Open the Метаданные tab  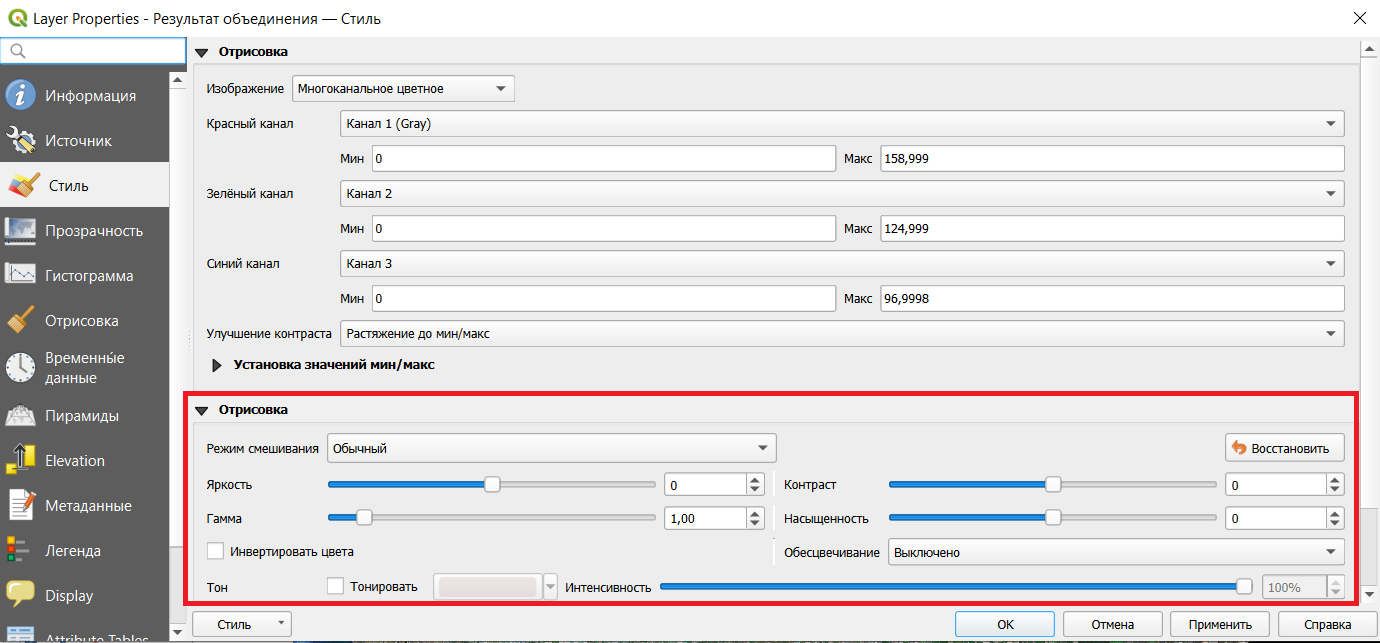click(x=85, y=506)
